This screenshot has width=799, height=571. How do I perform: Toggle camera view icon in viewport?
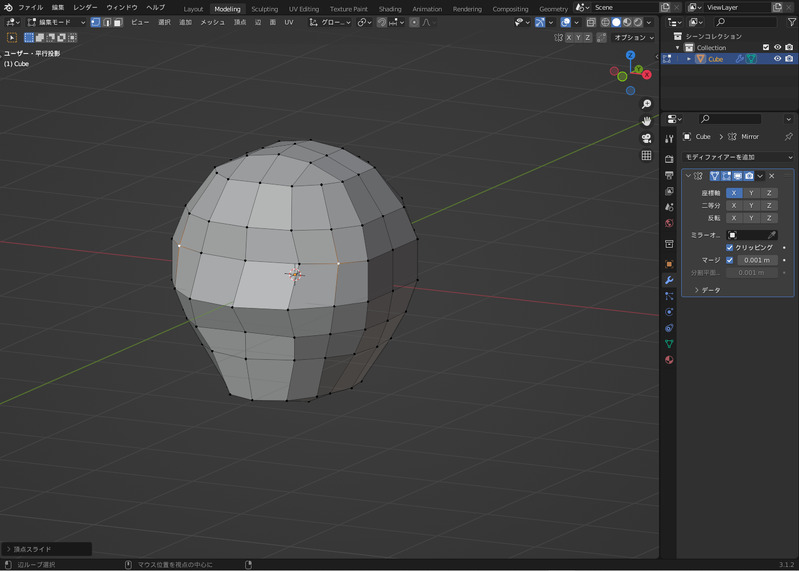[646, 138]
